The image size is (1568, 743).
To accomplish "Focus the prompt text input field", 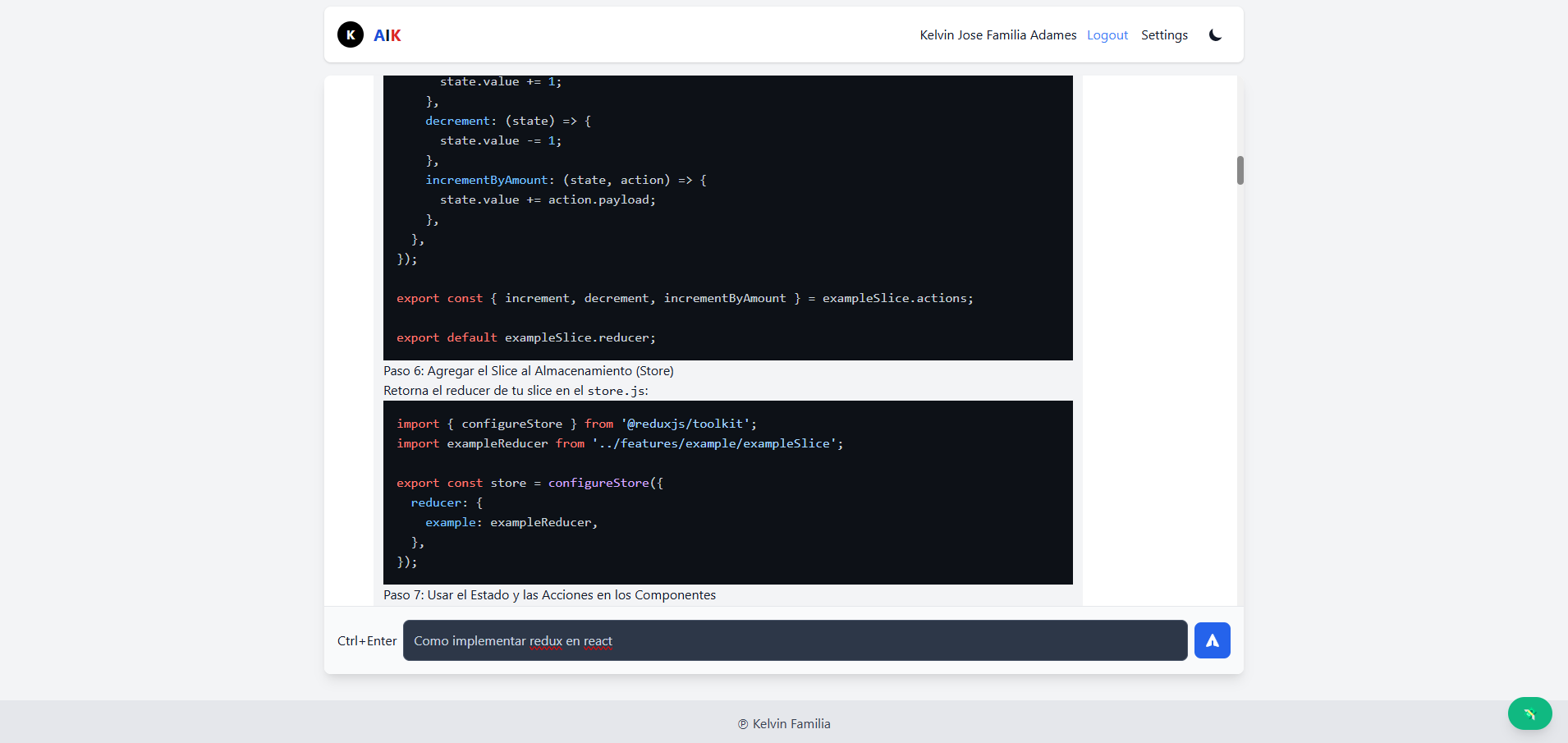I will tap(795, 640).
